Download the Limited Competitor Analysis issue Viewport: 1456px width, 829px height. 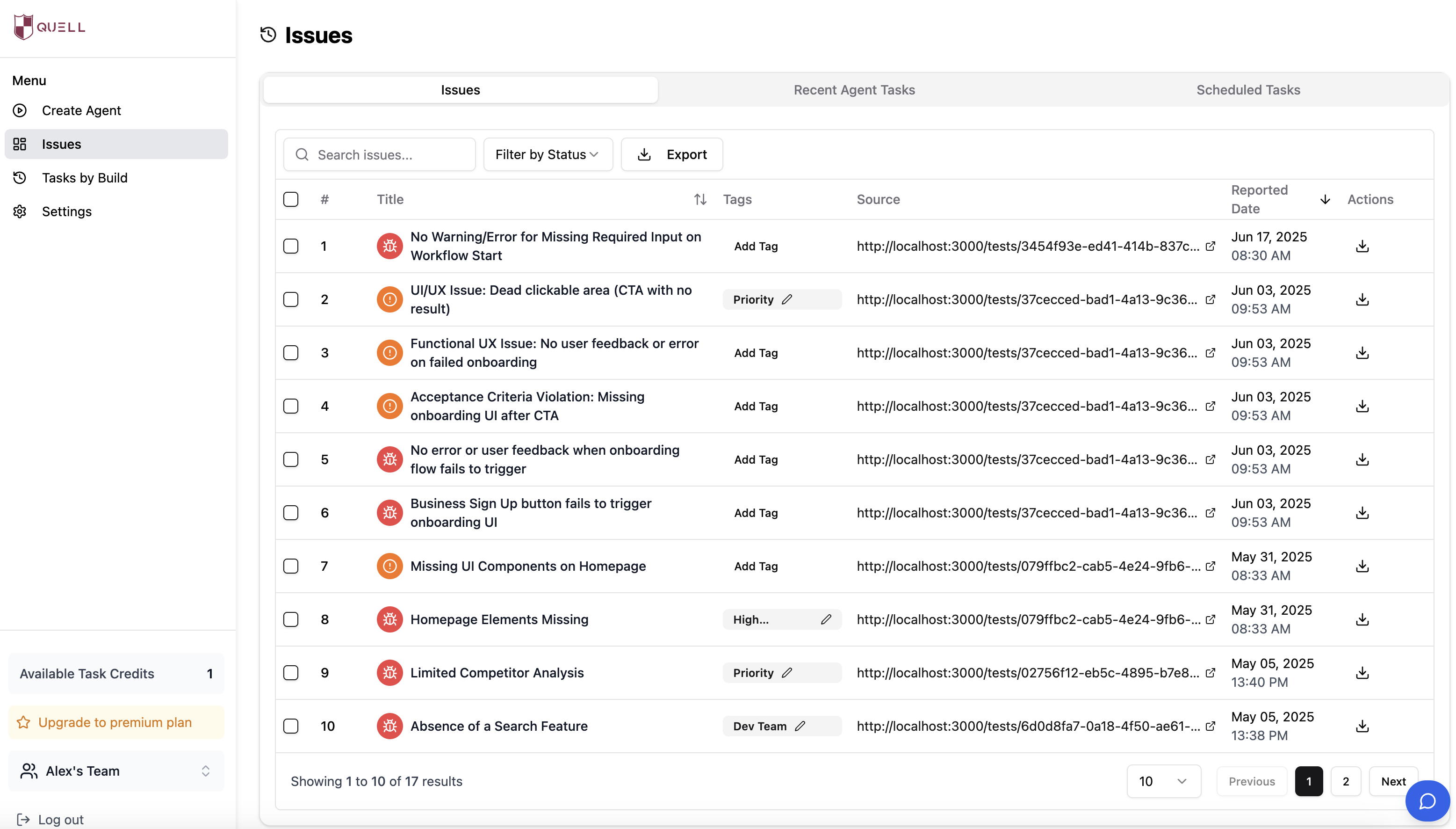click(x=1362, y=672)
